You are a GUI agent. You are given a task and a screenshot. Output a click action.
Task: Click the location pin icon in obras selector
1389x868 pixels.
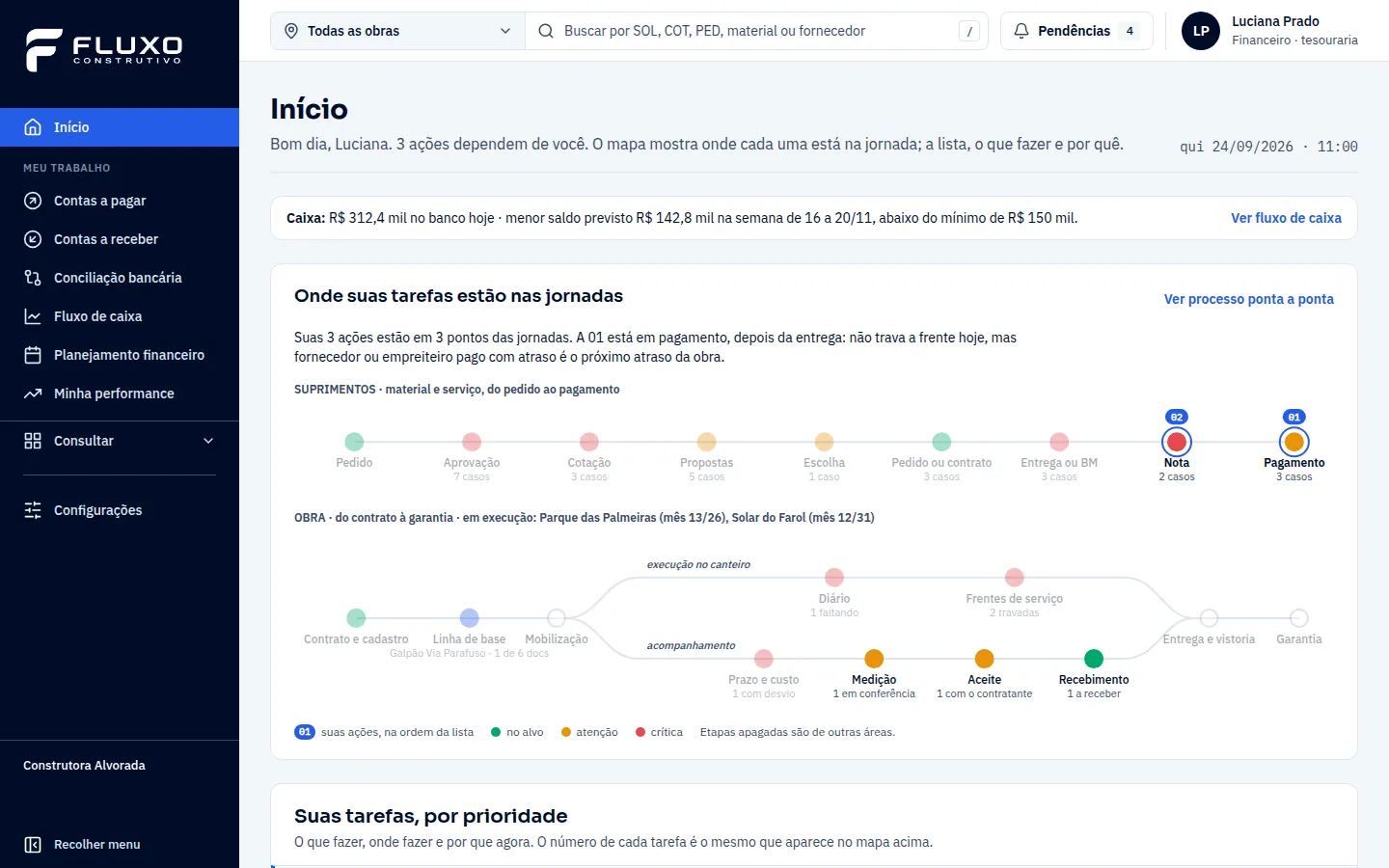click(x=291, y=31)
